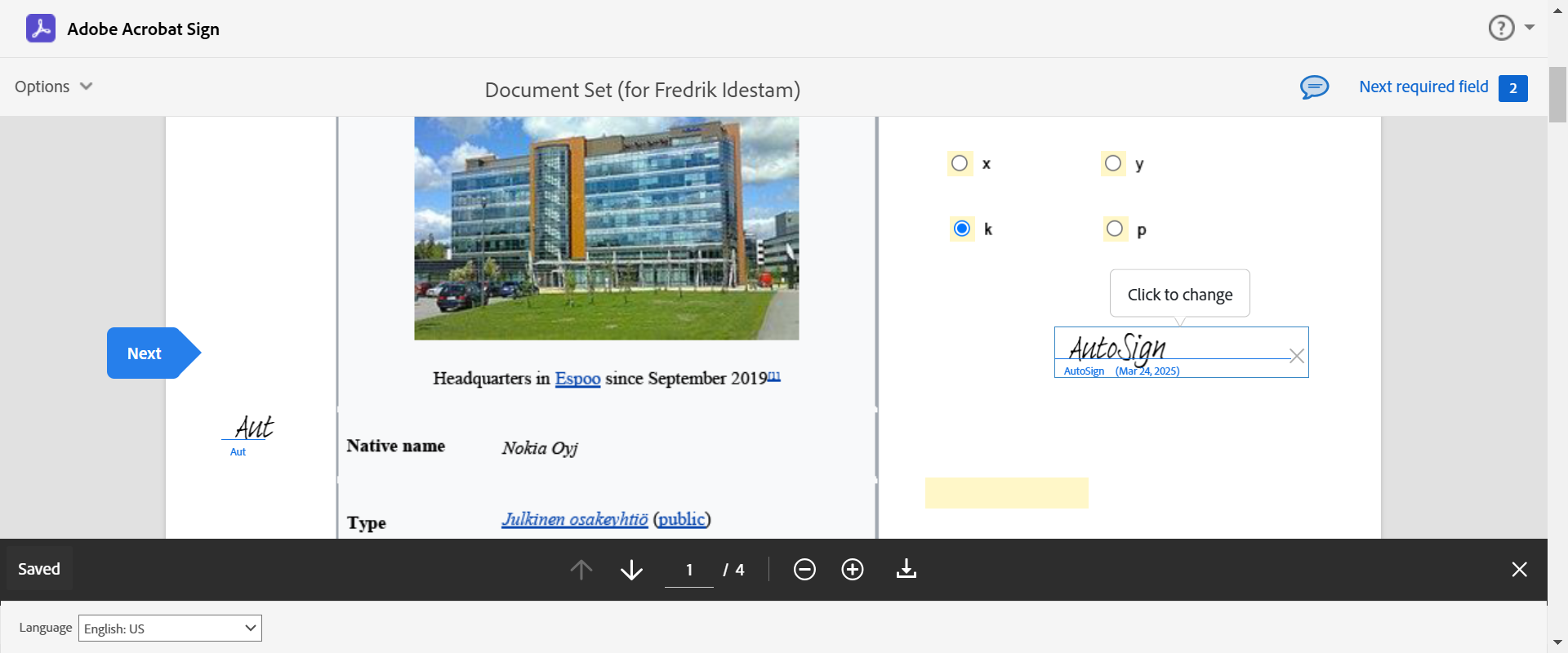This screenshot has width=1568, height=653.
Task: Open the Options dropdown menu
Action: point(54,87)
